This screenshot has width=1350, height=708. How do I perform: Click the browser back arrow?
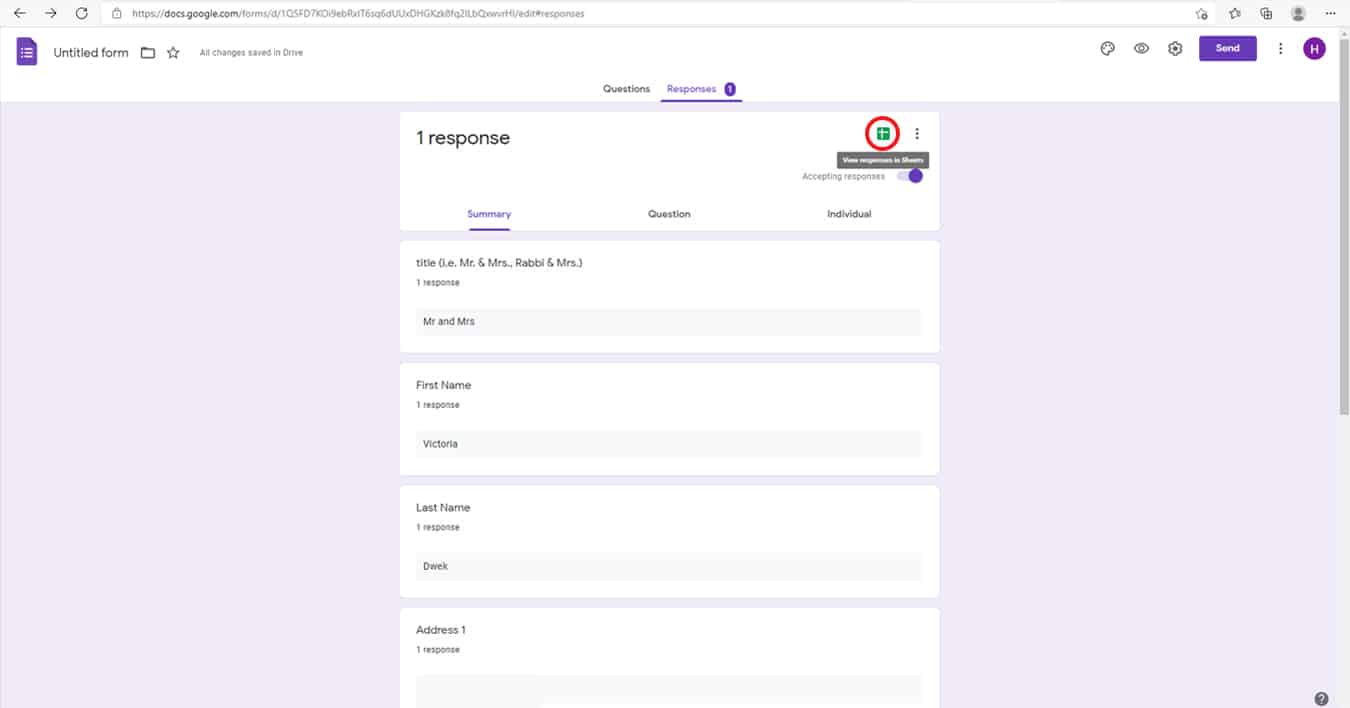tap(19, 14)
